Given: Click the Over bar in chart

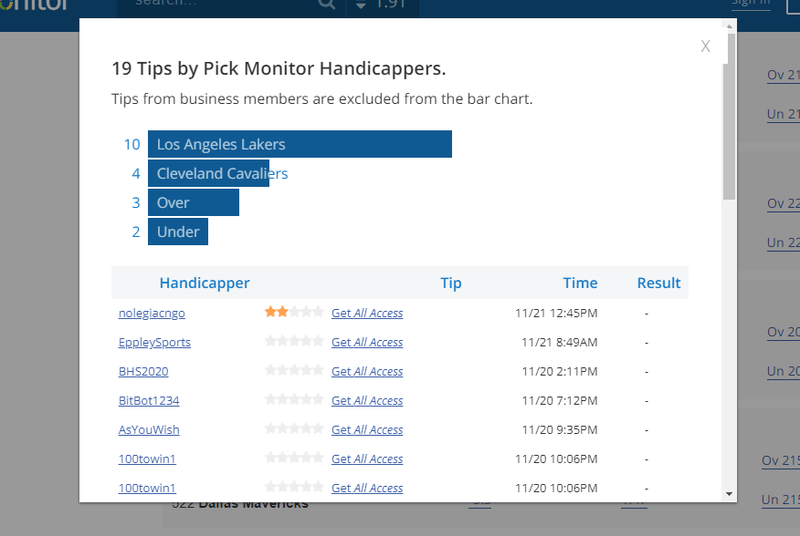Looking at the screenshot, I should click(193, 202).
